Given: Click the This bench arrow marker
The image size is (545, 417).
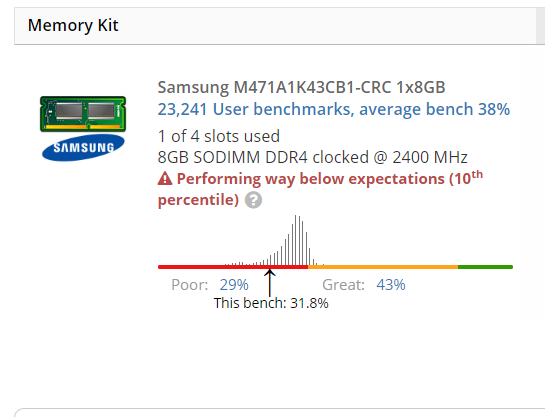Looking at the screenshot, I should [269, 282].
